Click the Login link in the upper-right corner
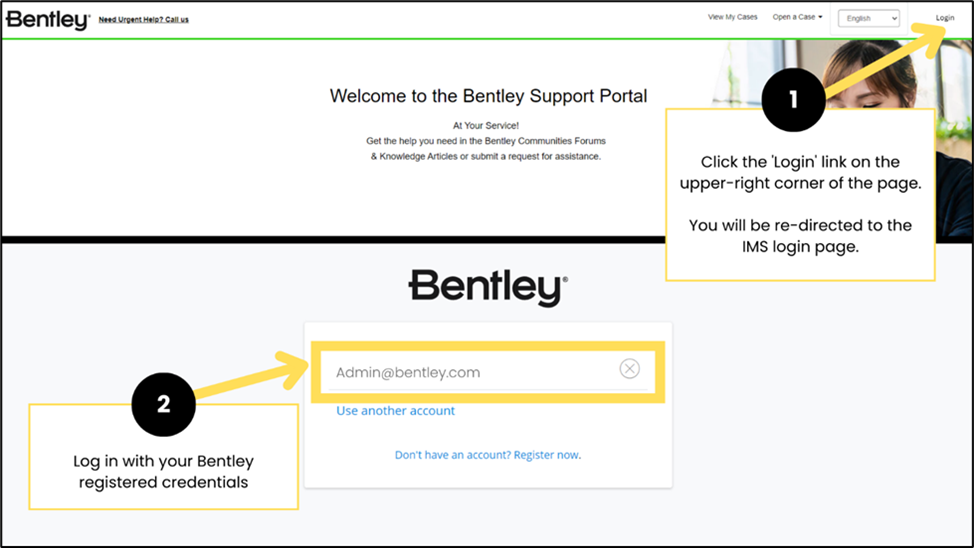 pos(944,18)
